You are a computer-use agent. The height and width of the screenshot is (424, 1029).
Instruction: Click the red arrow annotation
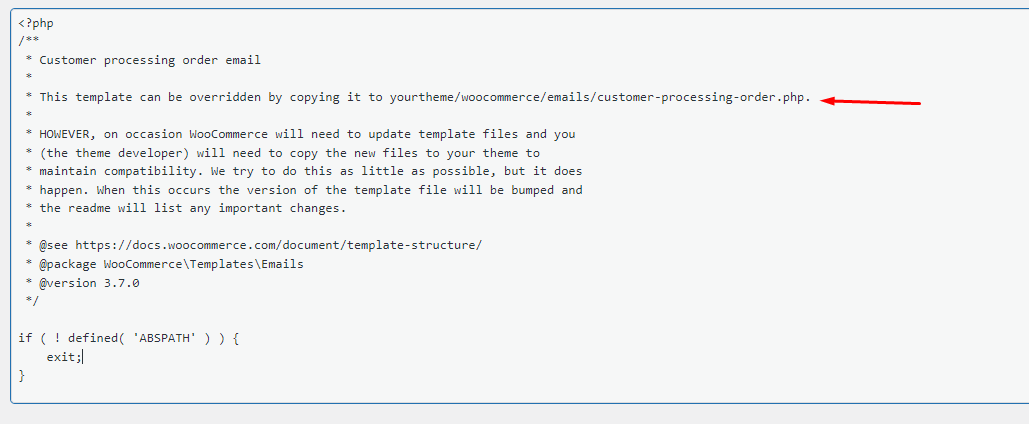click(877, 101)
